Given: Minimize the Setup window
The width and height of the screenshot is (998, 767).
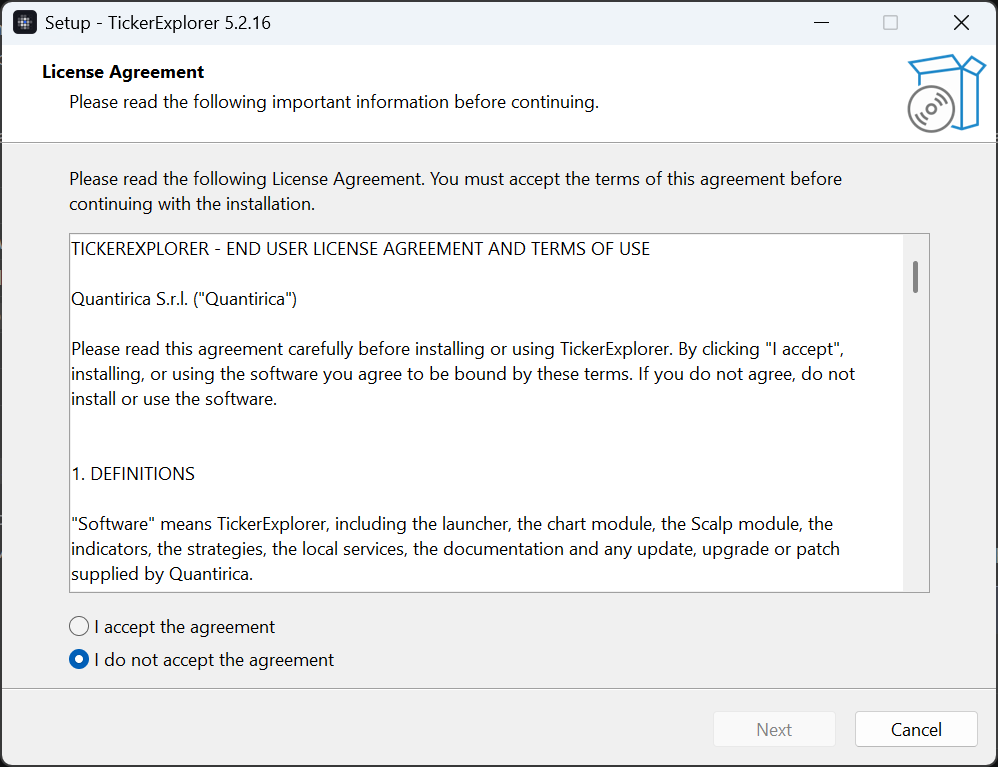Looking at the screenshot, I should 821,23.
